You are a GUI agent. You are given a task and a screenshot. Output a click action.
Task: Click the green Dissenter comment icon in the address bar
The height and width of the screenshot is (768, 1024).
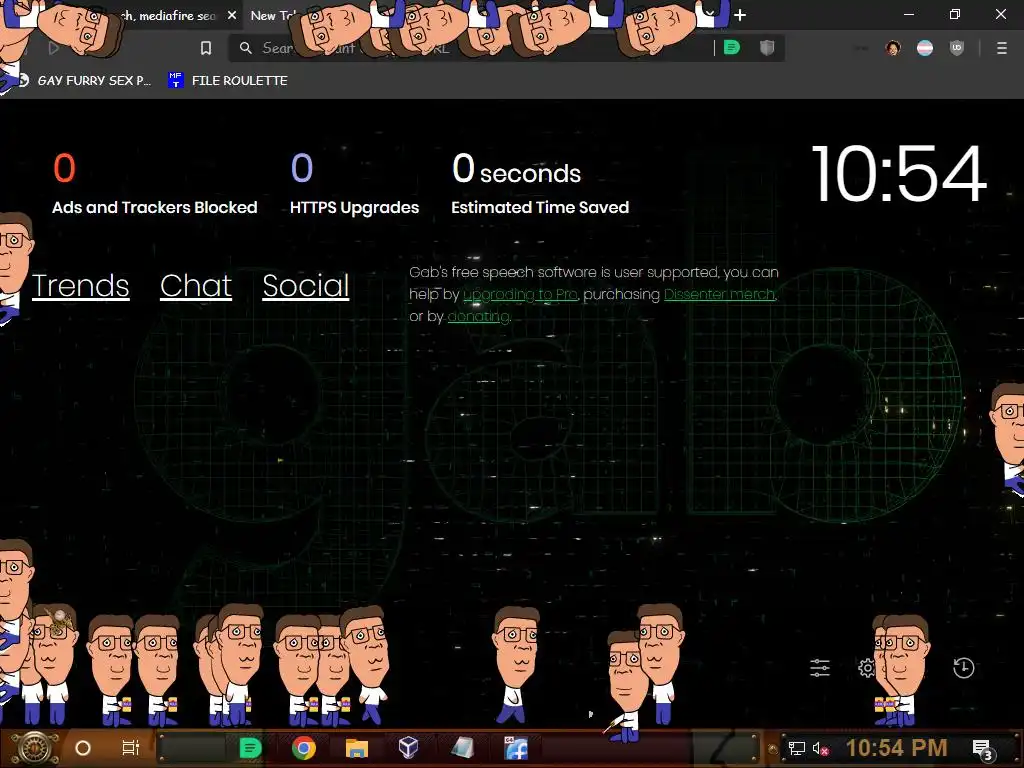pos(732,48)
